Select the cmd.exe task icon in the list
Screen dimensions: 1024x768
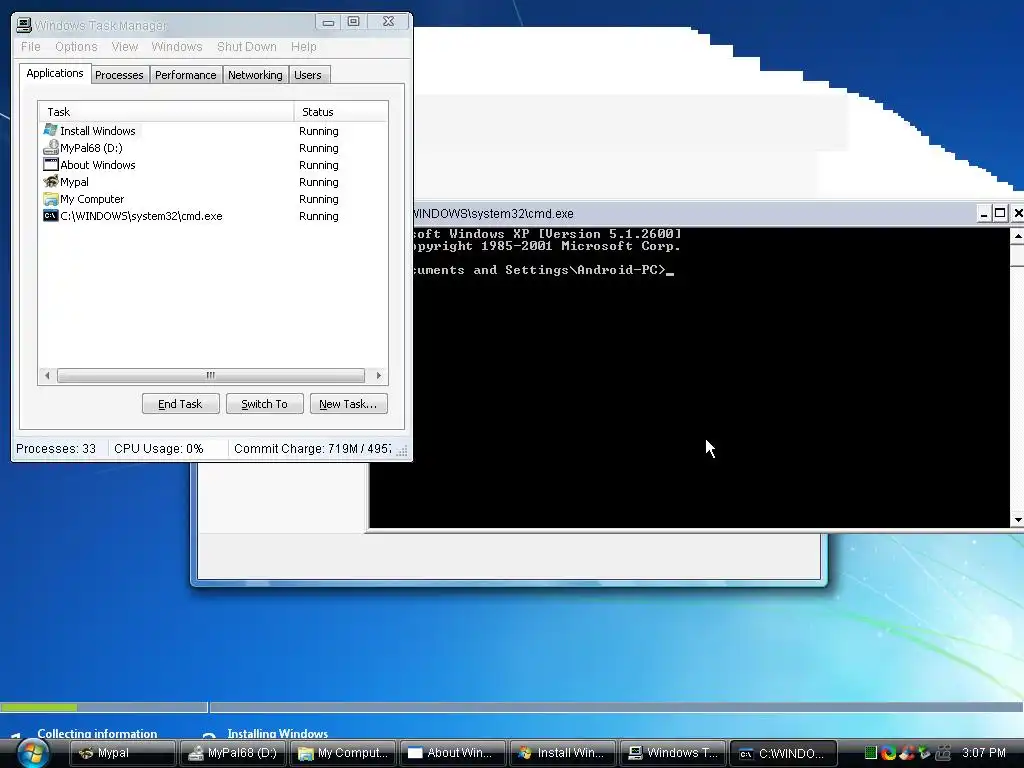click(50, 216)
